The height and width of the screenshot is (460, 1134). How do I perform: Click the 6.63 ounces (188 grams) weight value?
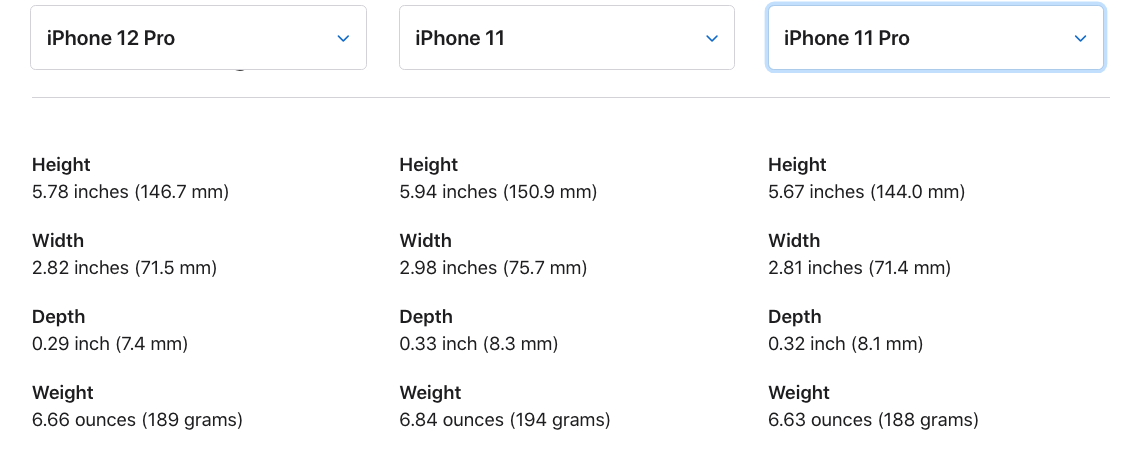(x=873, y=420)
